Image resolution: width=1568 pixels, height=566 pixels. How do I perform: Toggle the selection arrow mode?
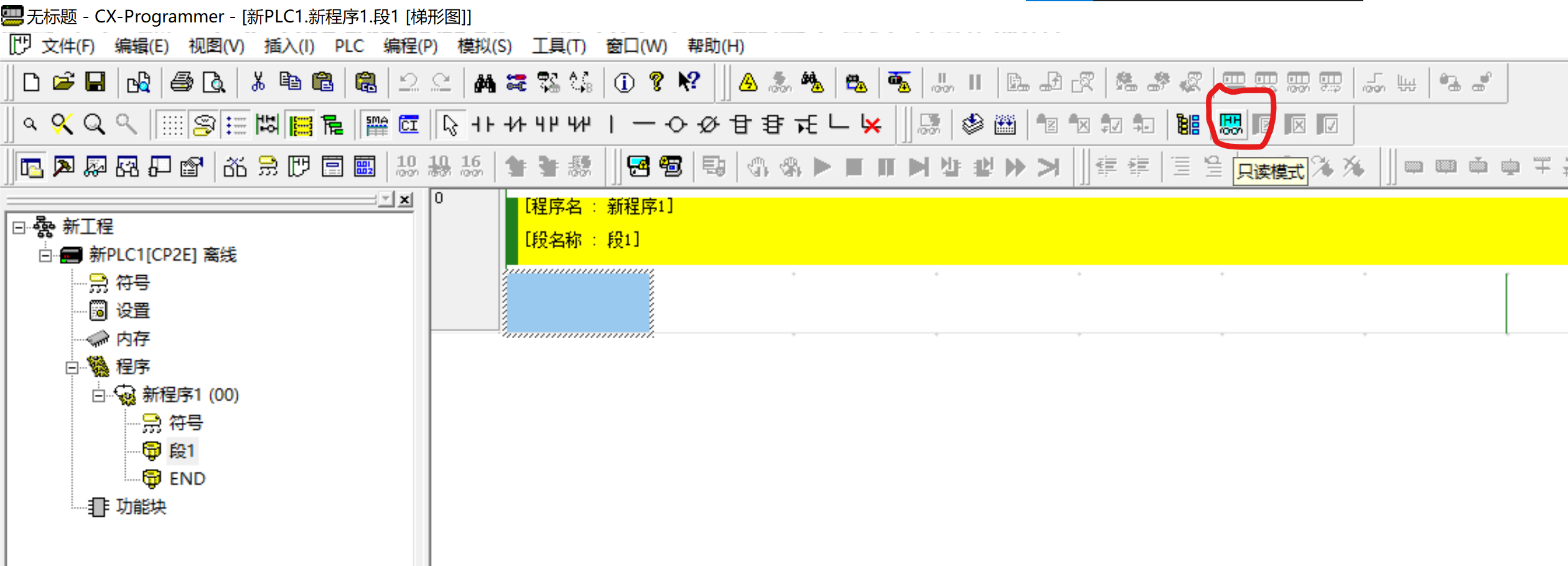(450, 125)
